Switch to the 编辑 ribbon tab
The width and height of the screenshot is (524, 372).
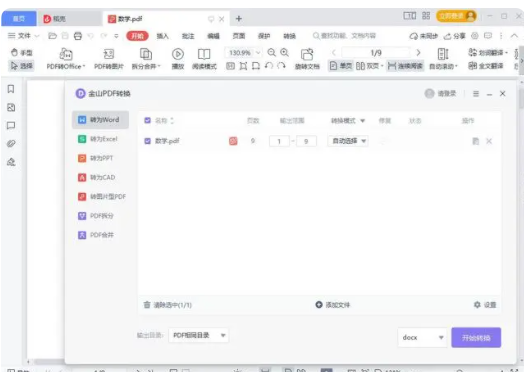[x=214, y=36]
